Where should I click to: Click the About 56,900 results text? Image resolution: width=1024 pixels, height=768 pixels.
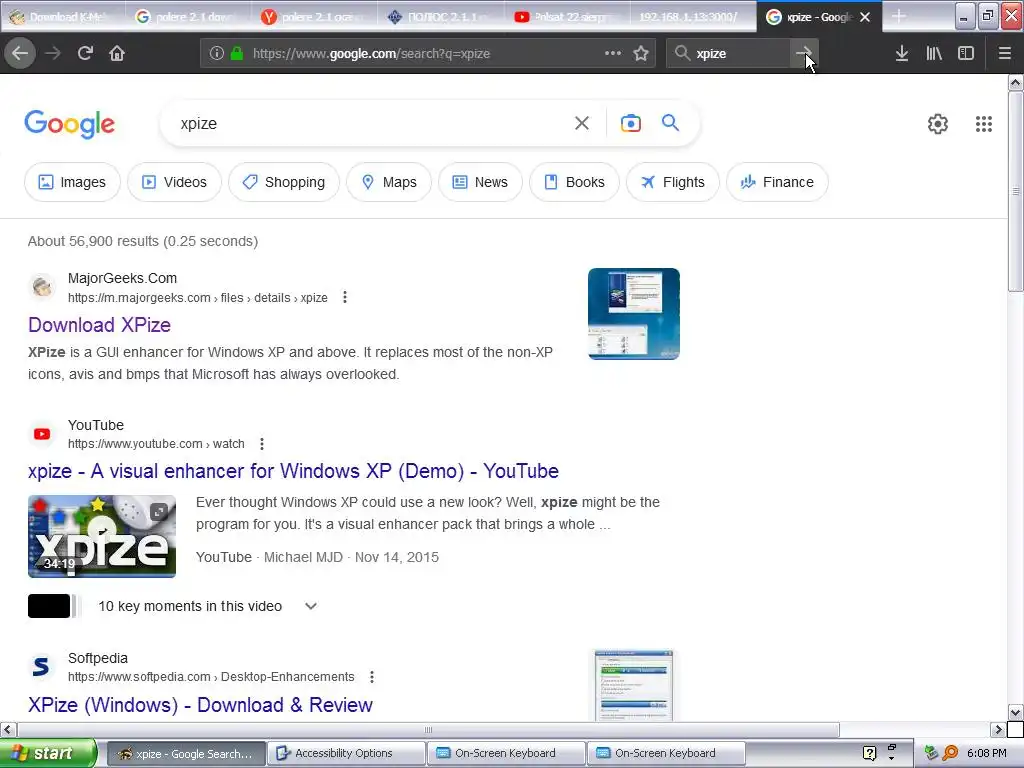click(142, 242)
